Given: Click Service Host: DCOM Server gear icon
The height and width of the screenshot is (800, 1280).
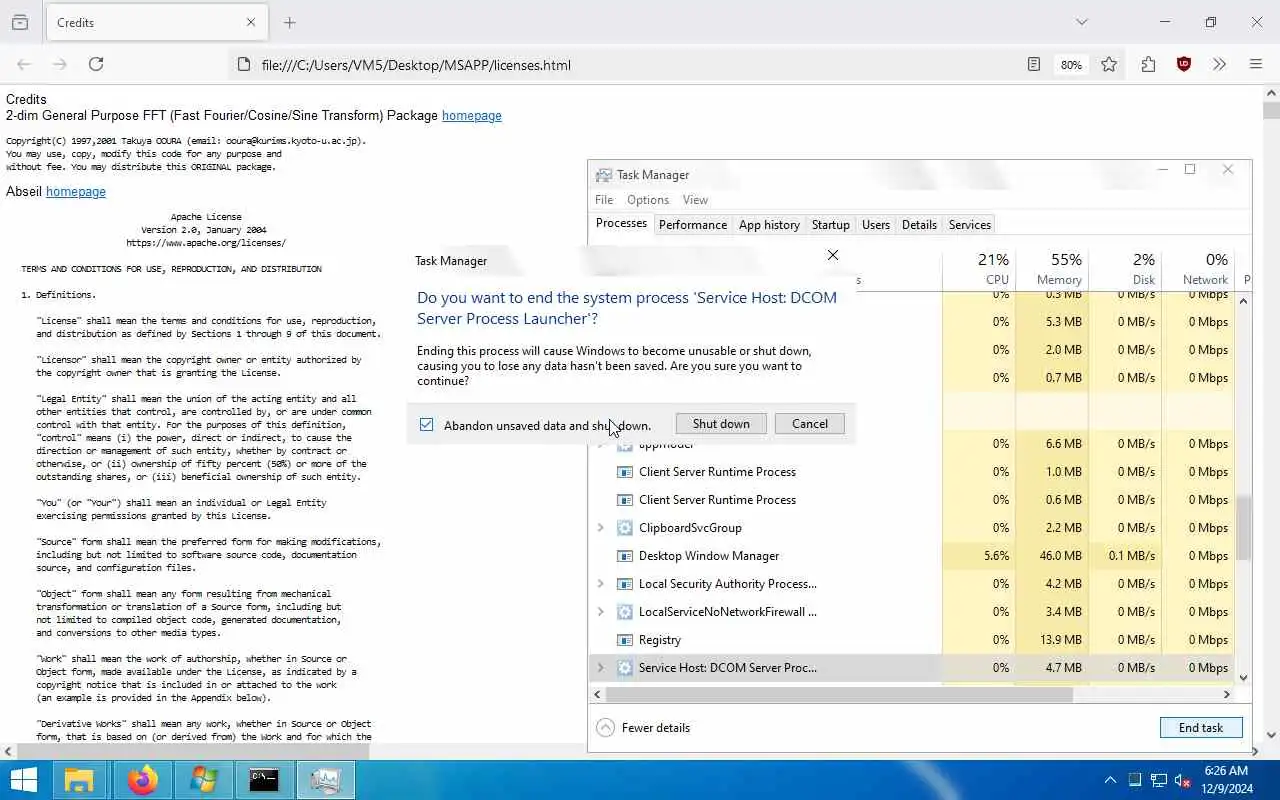Looking at the screenshot, I should [x=625, y=668].
